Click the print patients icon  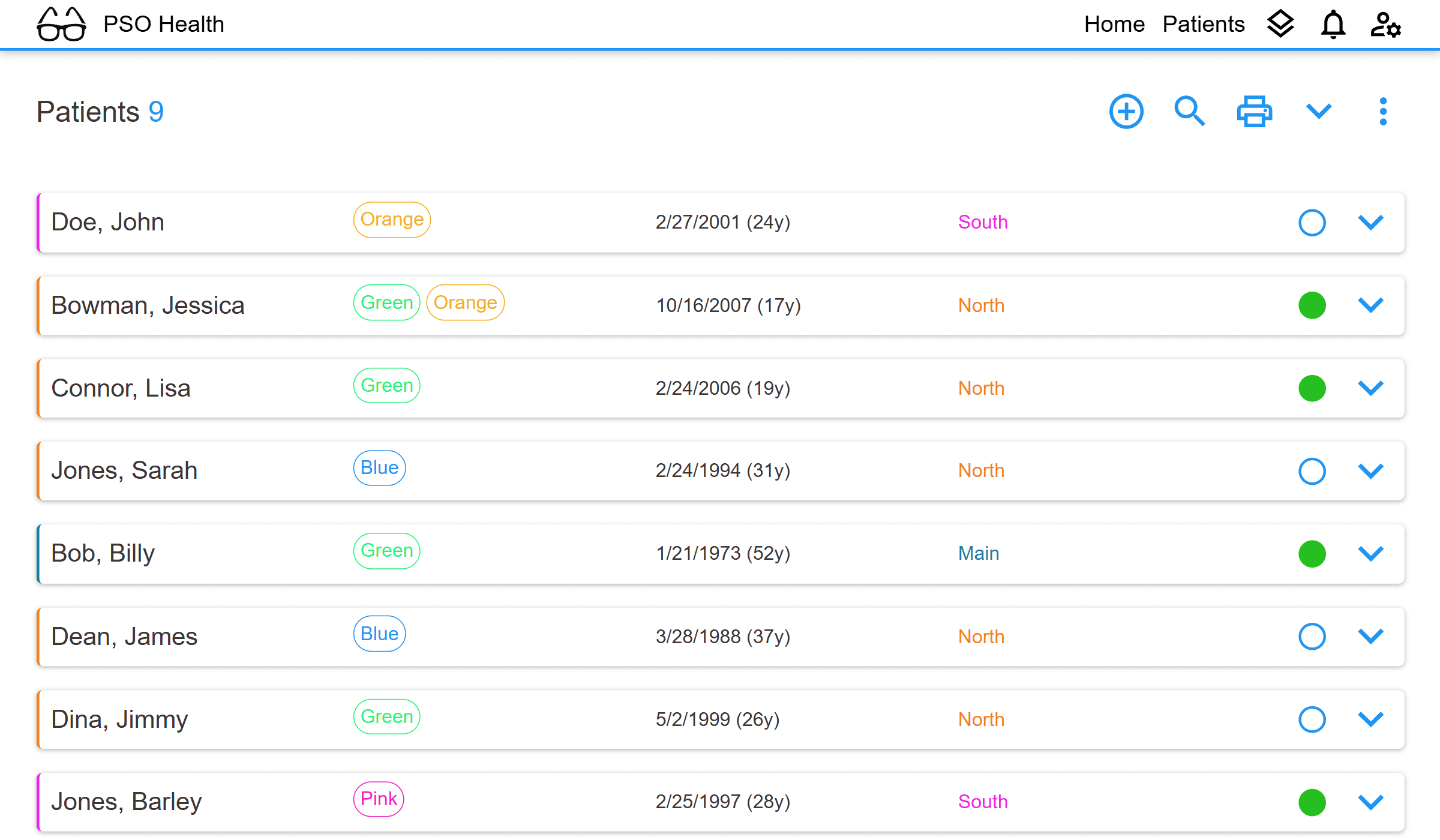click(1254, 112)
